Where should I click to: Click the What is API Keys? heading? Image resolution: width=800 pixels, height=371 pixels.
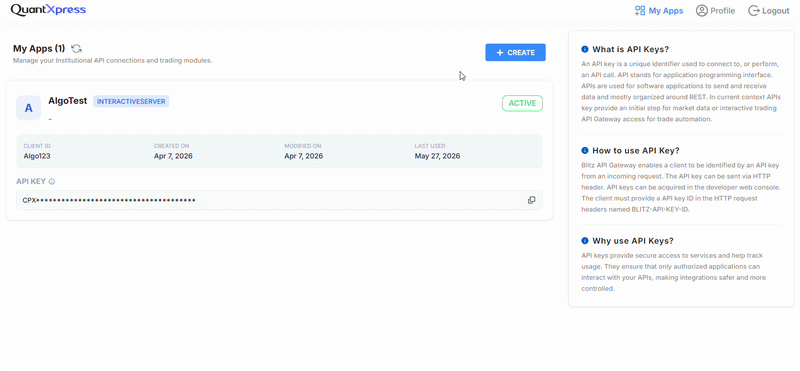pyautogui.click(x=631, y=50)
